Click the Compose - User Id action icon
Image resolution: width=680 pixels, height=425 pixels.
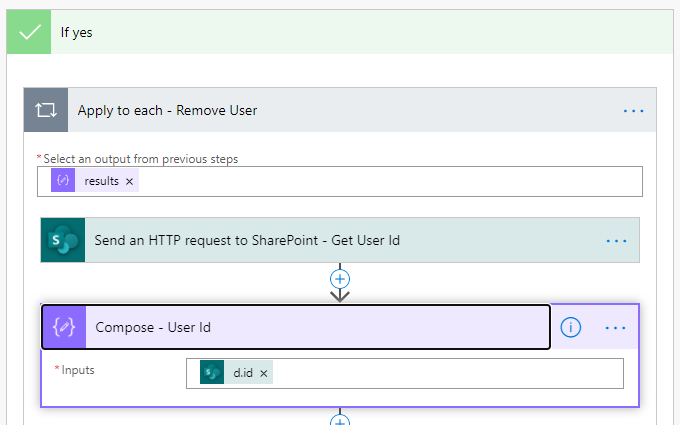click(64, 327)
